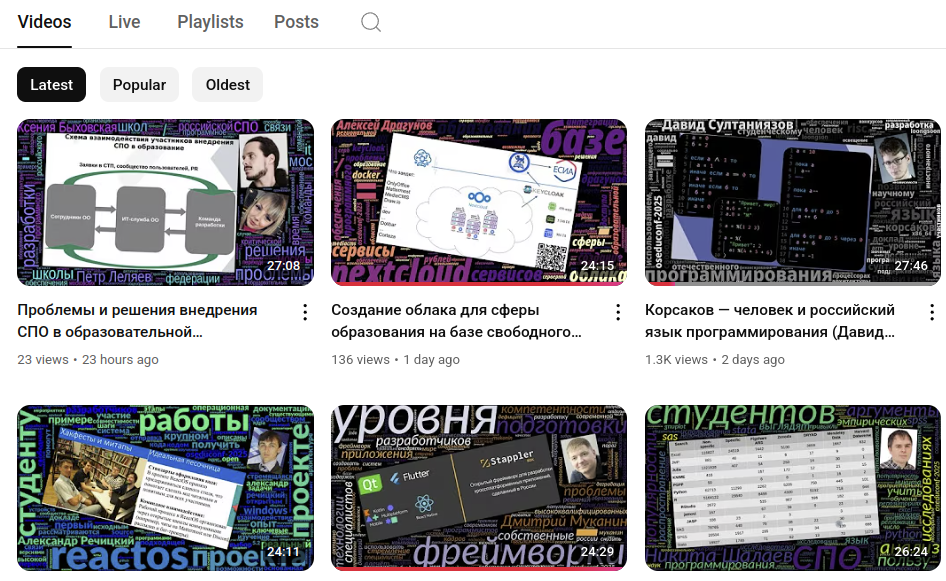Click the channel search magnifier icon
This screenshot has height=581, width=946.
371,22
